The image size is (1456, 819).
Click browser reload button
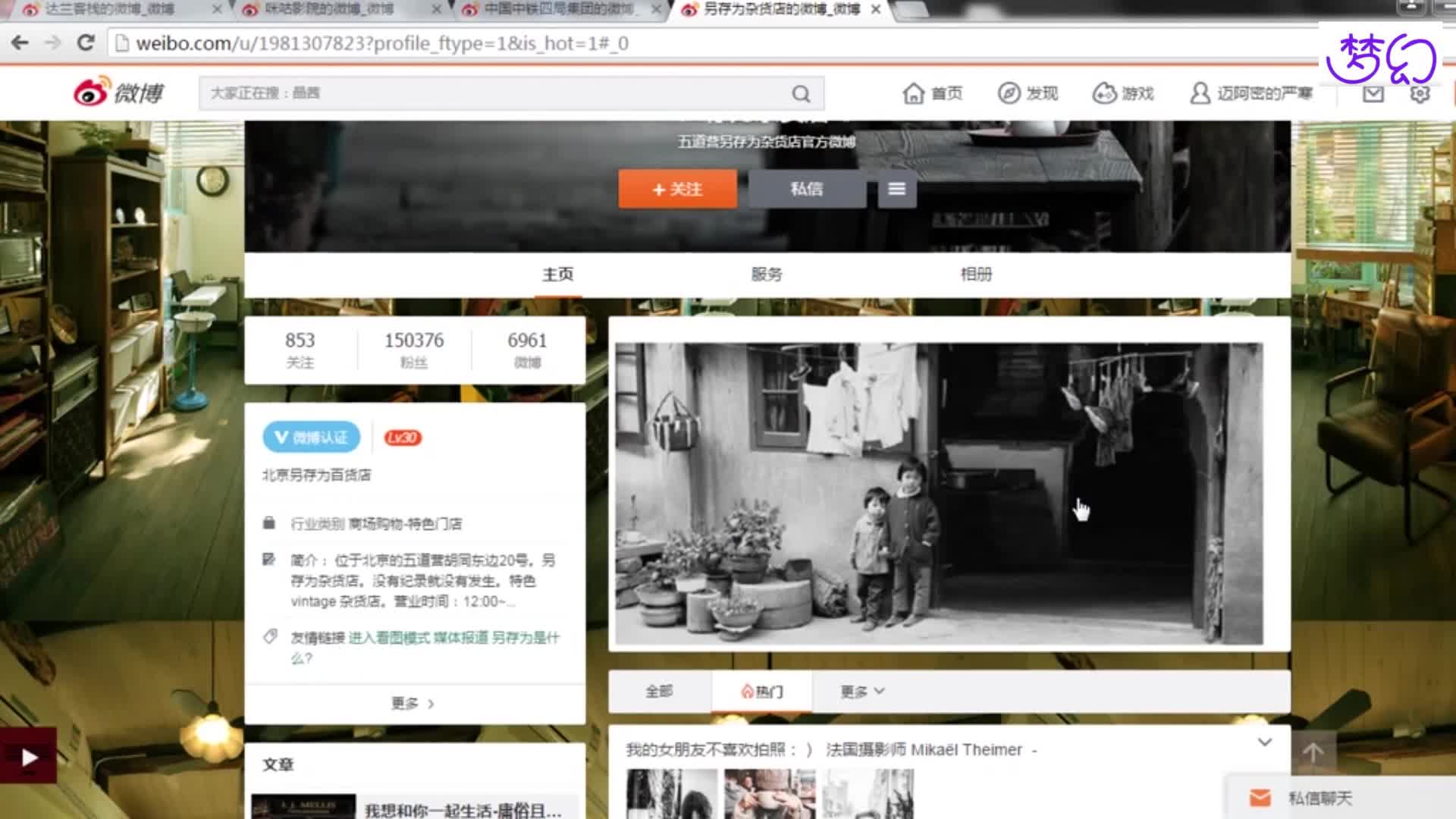click(86, 43)
